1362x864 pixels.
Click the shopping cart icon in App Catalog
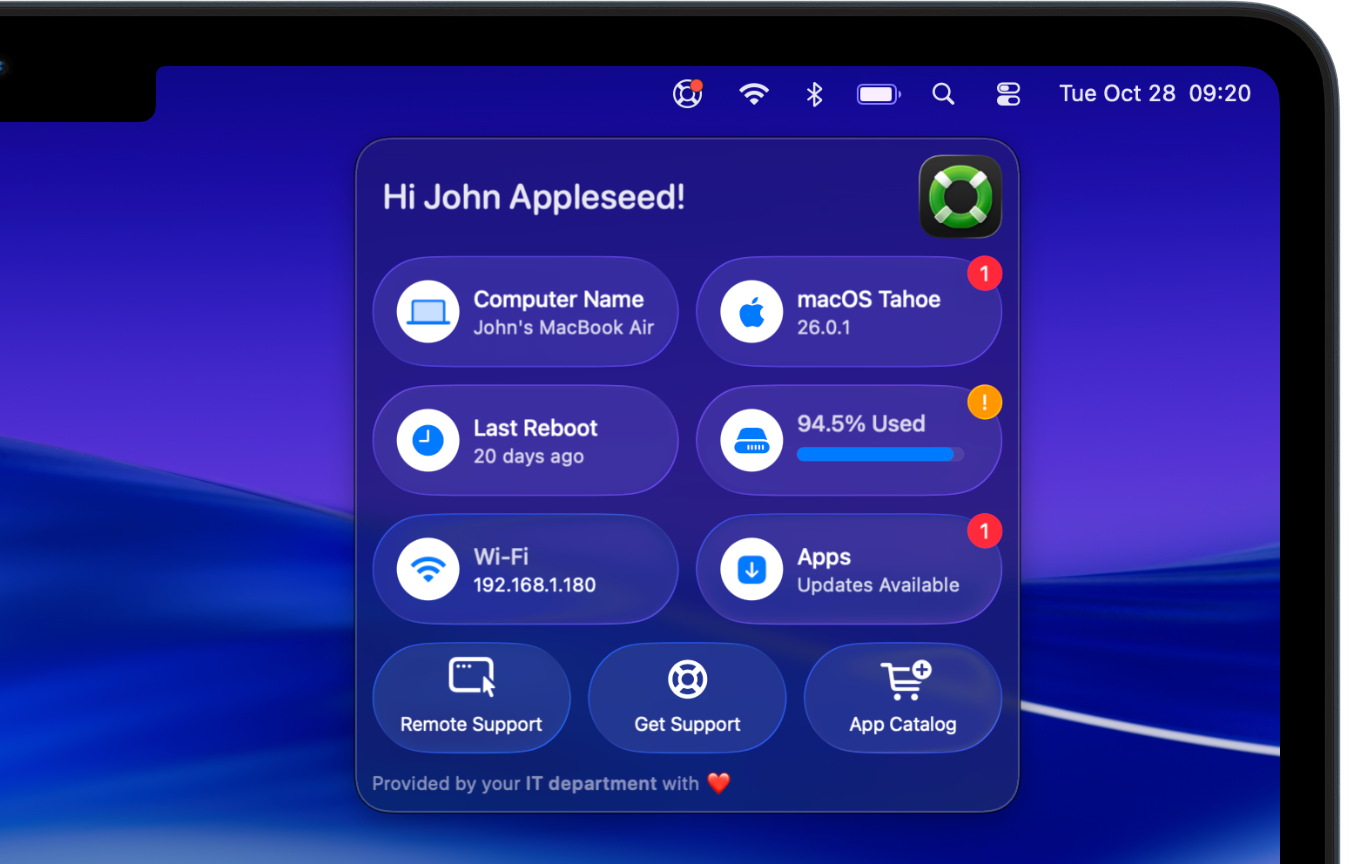(x=902, y=678)
